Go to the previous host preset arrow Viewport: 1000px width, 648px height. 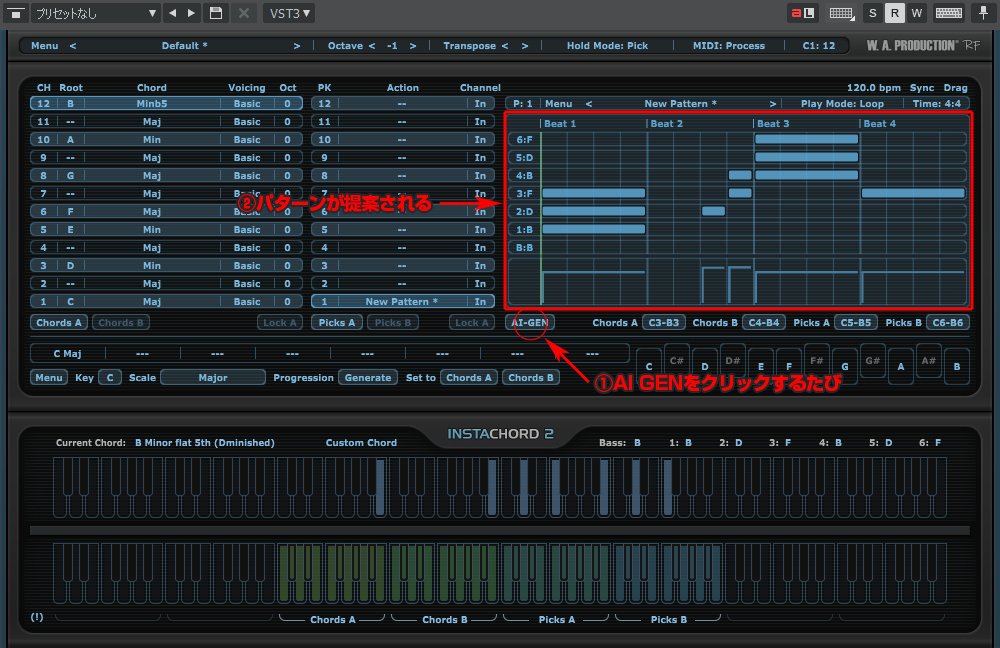[172, 13]
